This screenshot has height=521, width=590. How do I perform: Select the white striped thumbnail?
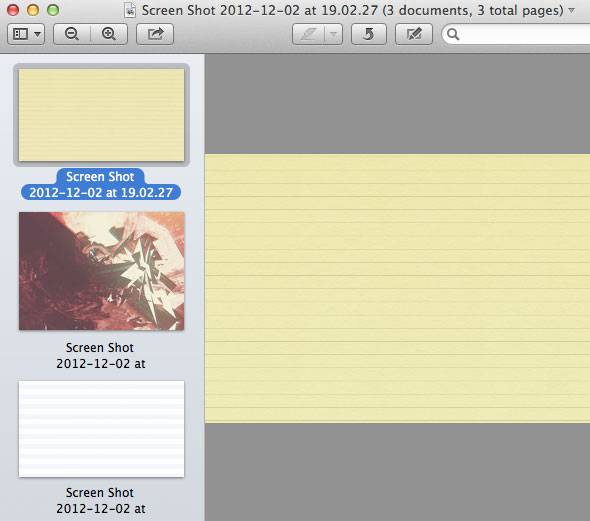[102, 429]
